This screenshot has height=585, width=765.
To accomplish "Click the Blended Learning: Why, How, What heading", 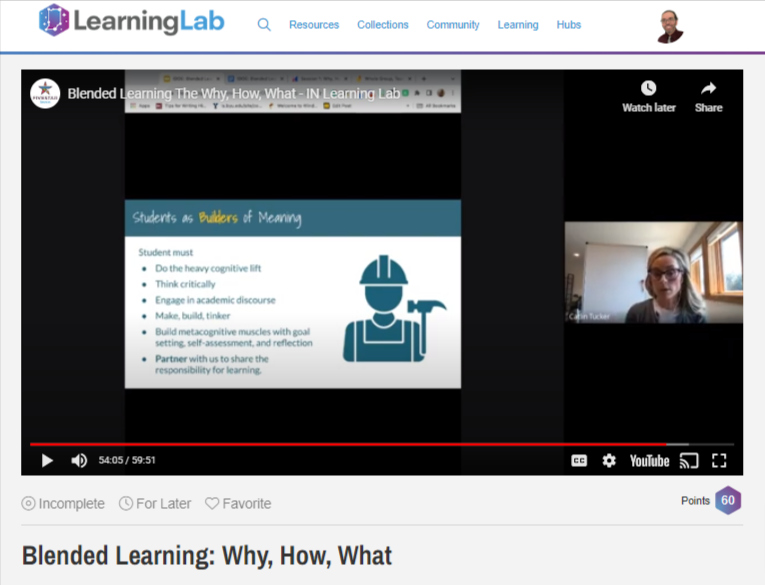I will pos(207,555).
